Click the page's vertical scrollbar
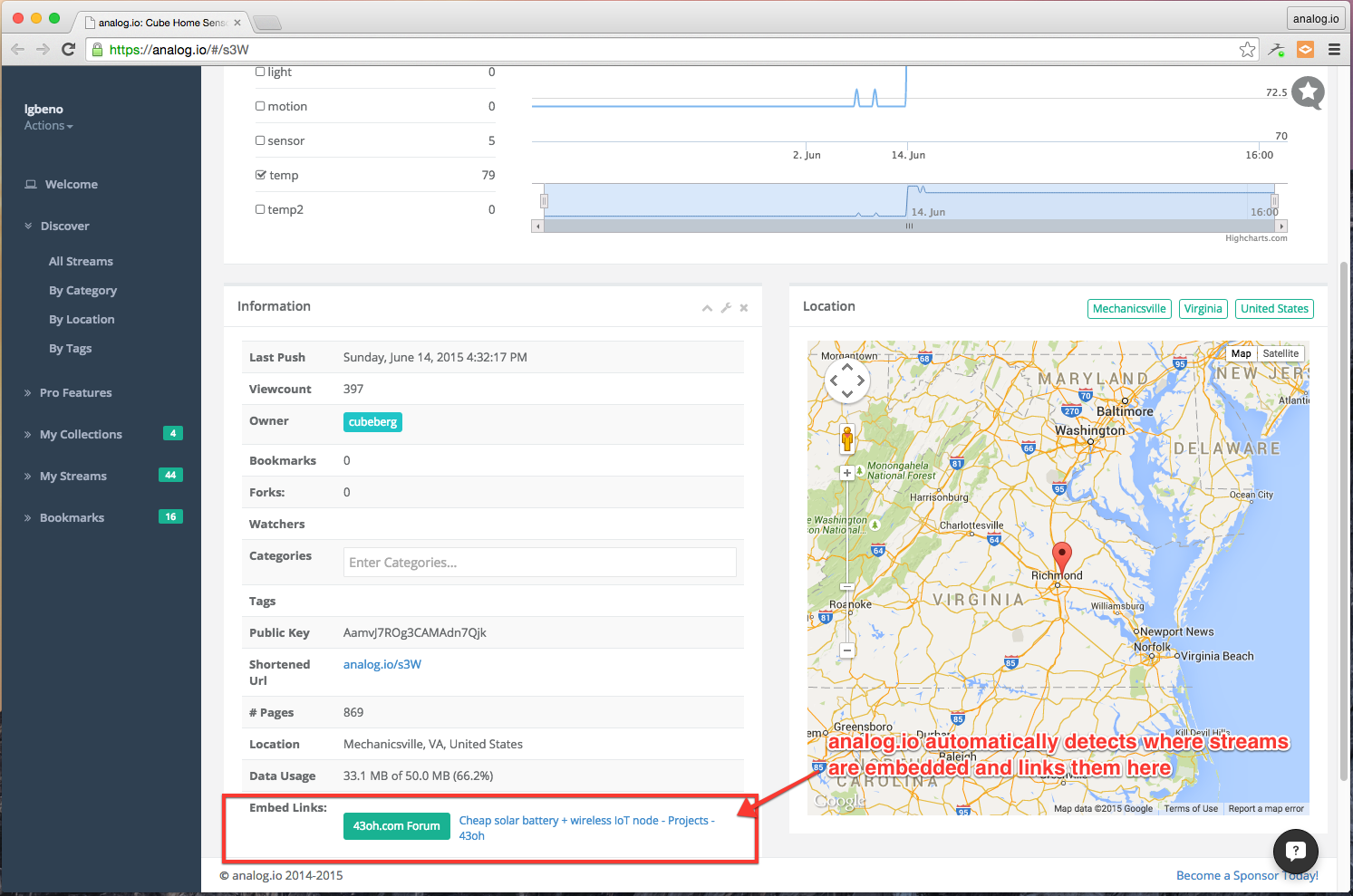Image resolution: width=1353 pixels, height=896 pixels. pyautogui.click(x=1343, y=521)
